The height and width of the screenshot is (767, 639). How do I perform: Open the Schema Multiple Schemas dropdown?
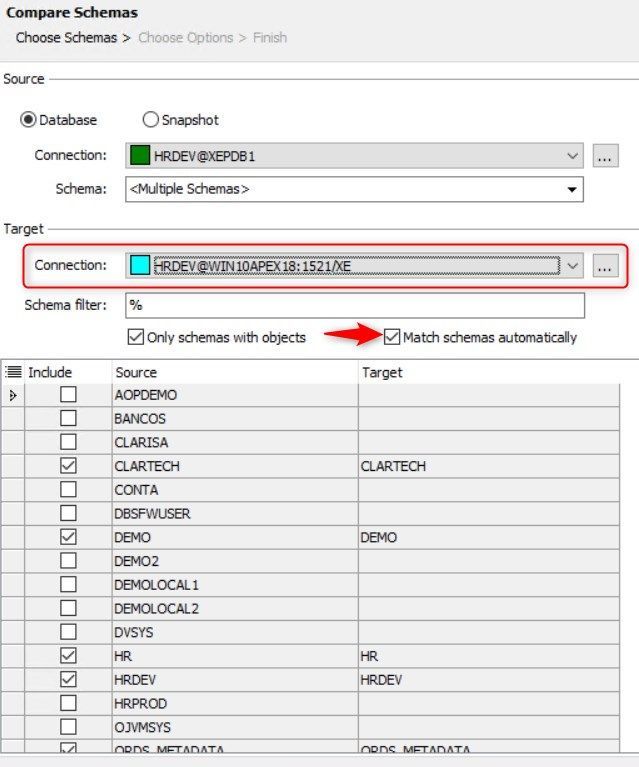pos(354,189)
